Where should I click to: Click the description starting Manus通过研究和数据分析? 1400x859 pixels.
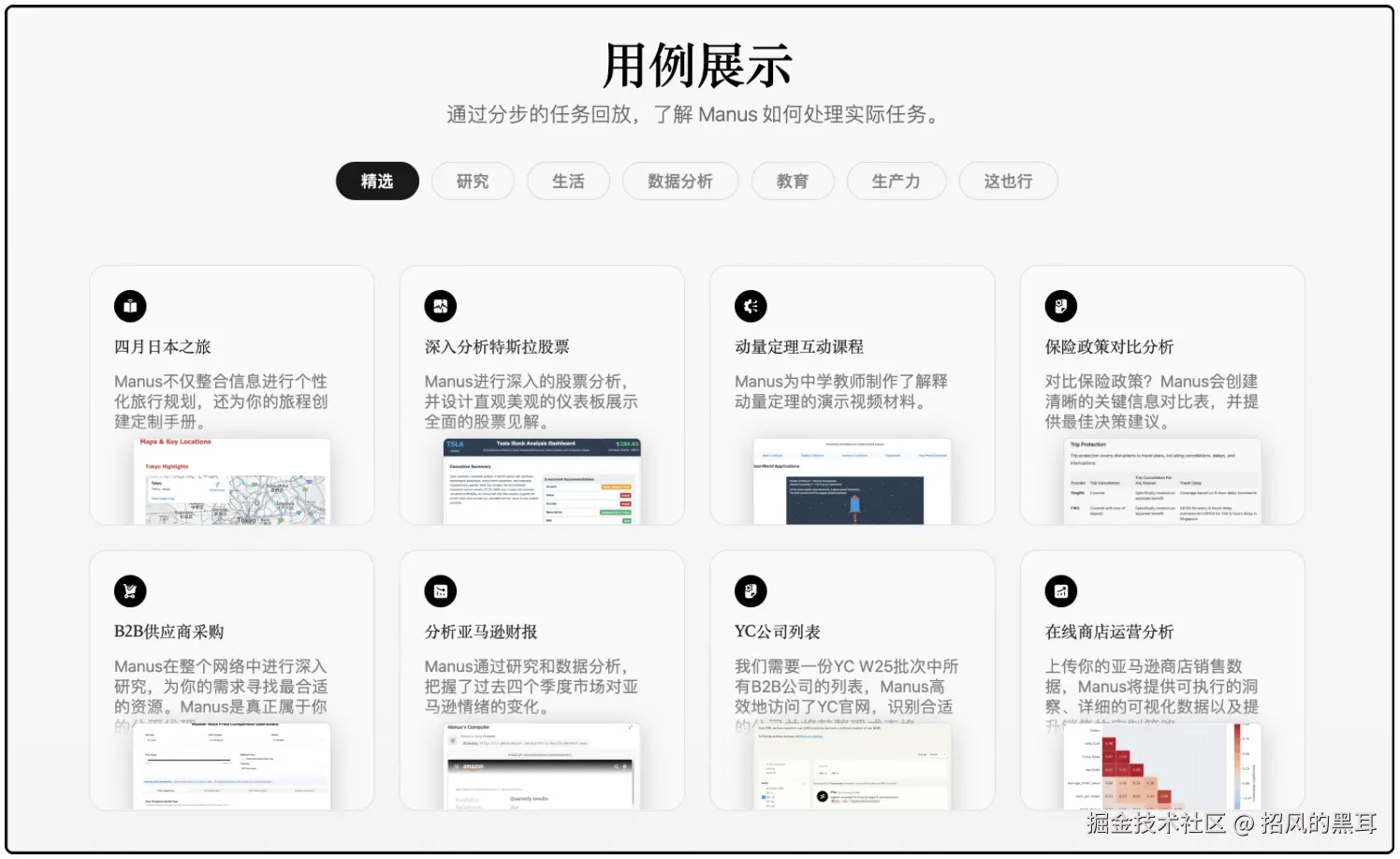coord(531,687)
